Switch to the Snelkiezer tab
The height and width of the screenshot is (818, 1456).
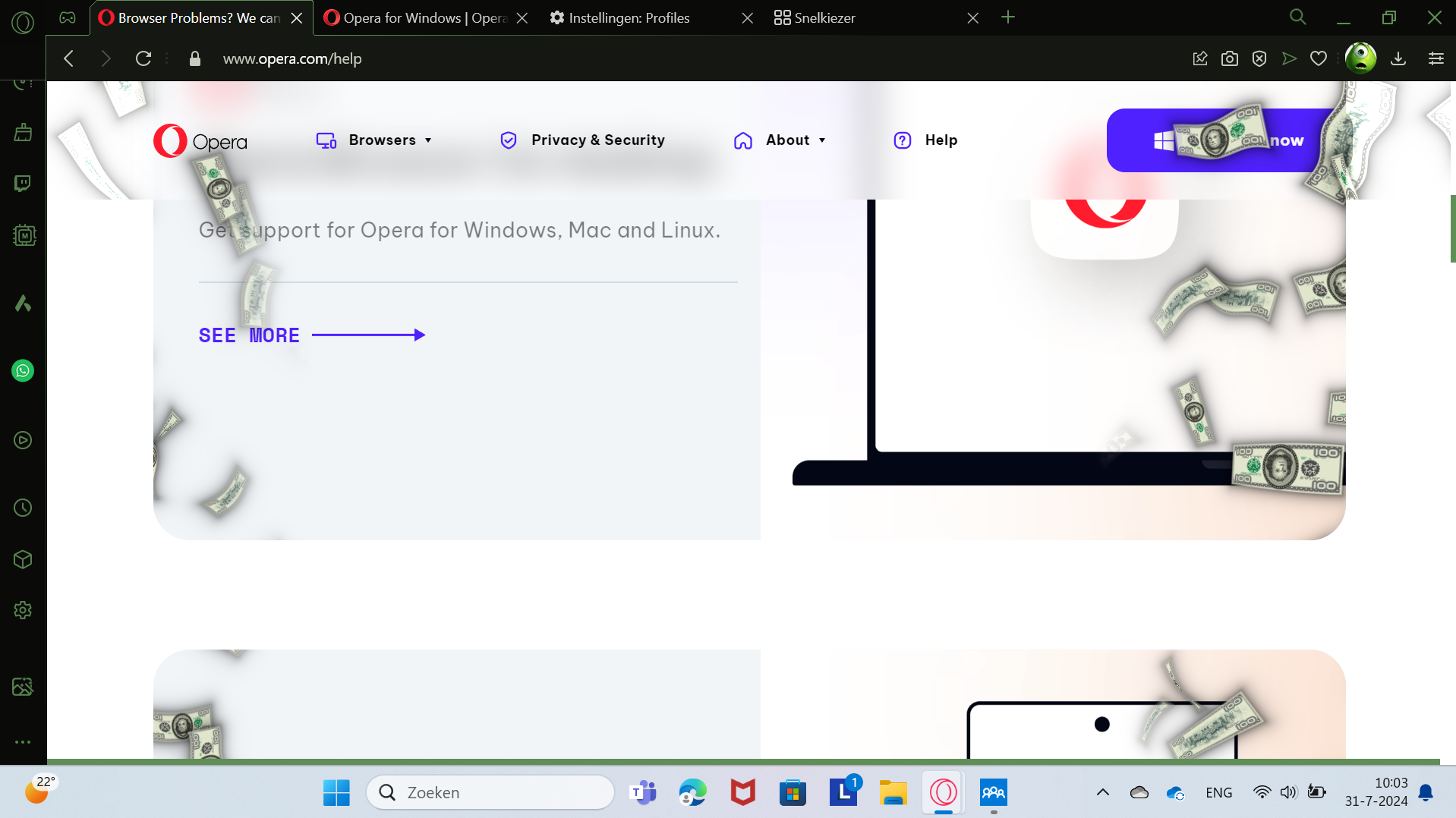tap(824, 17)
